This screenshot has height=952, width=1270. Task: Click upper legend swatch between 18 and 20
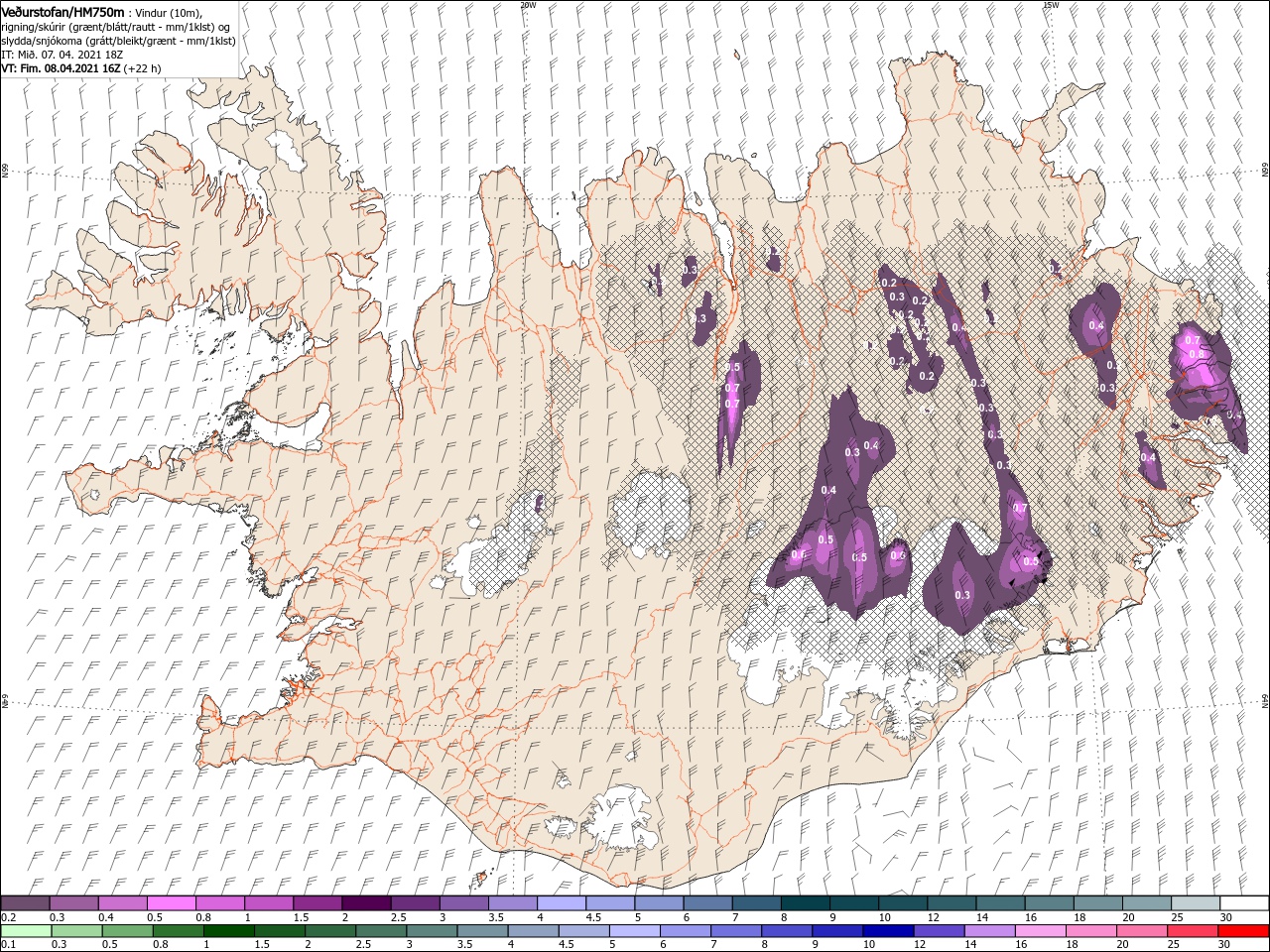1097,903
